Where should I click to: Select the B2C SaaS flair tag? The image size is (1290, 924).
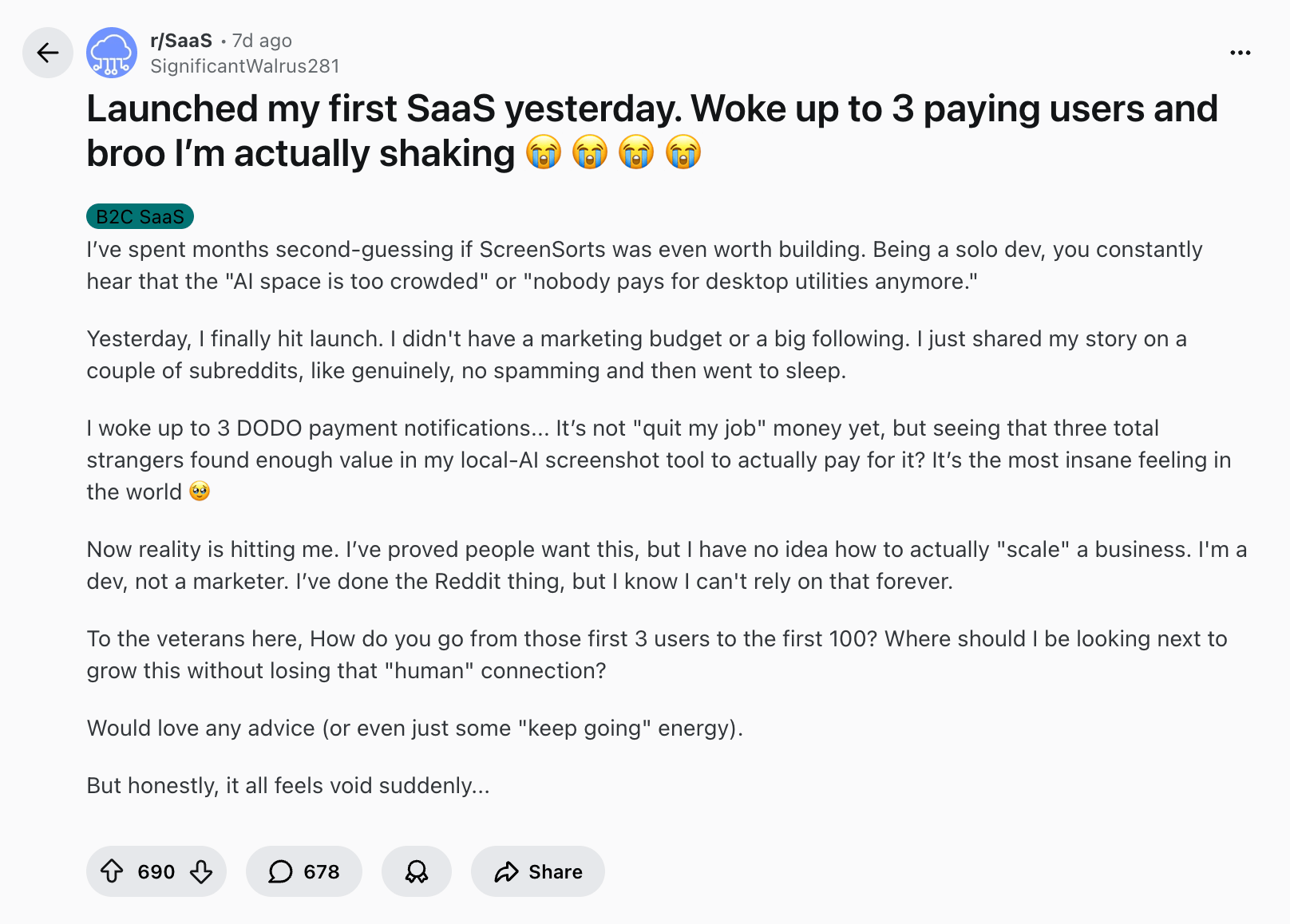(139, 215)
